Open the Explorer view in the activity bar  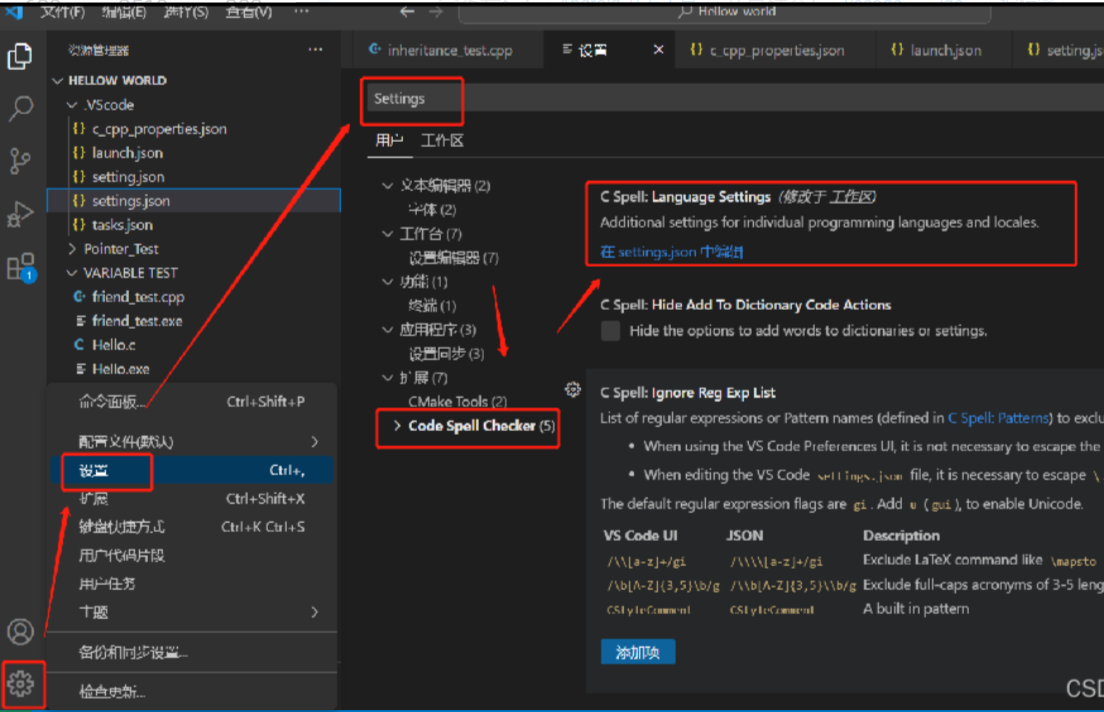pyautogui.click(x=19, y=57)
